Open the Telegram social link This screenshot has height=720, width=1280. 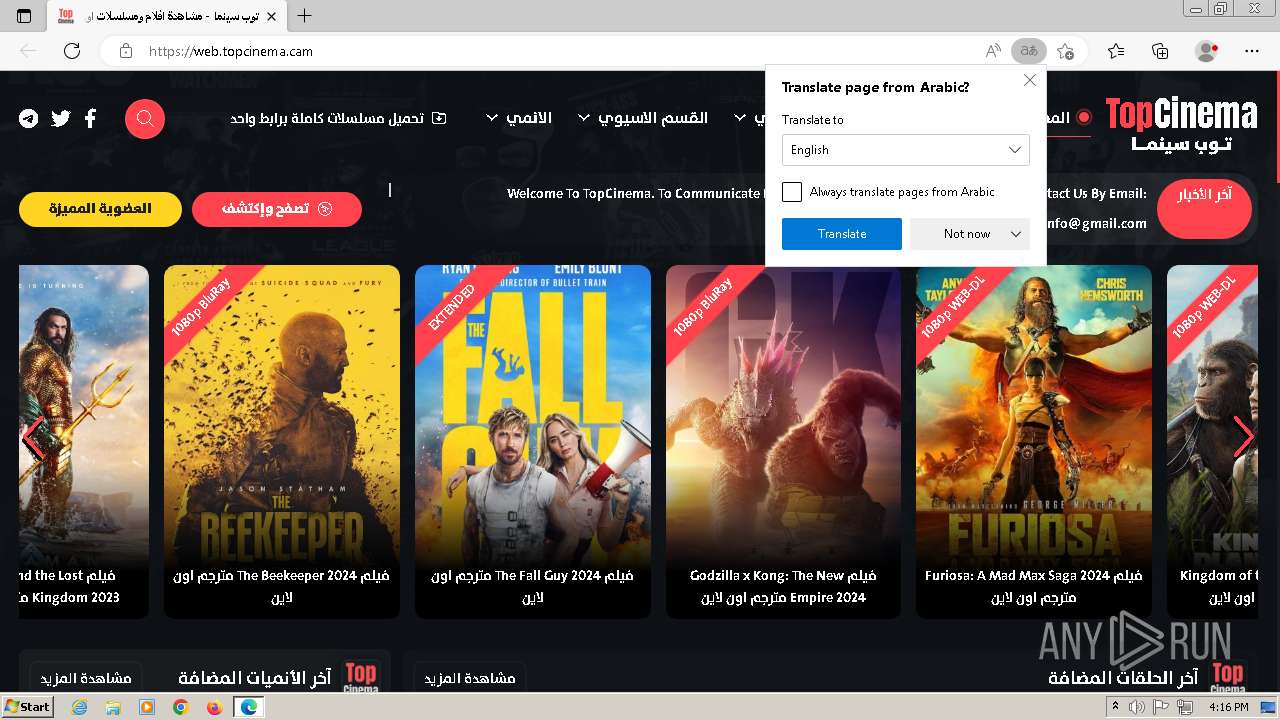29,119
